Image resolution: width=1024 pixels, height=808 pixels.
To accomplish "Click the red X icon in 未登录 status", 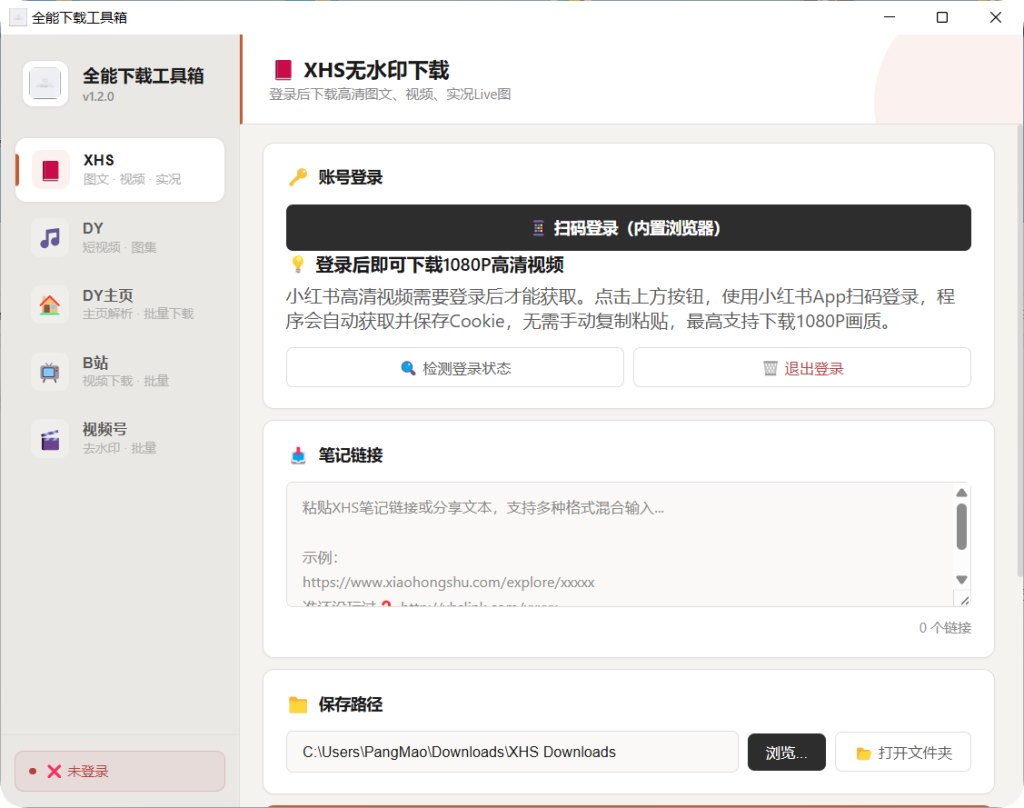I will pyautogui.click(x=54, y=771).
